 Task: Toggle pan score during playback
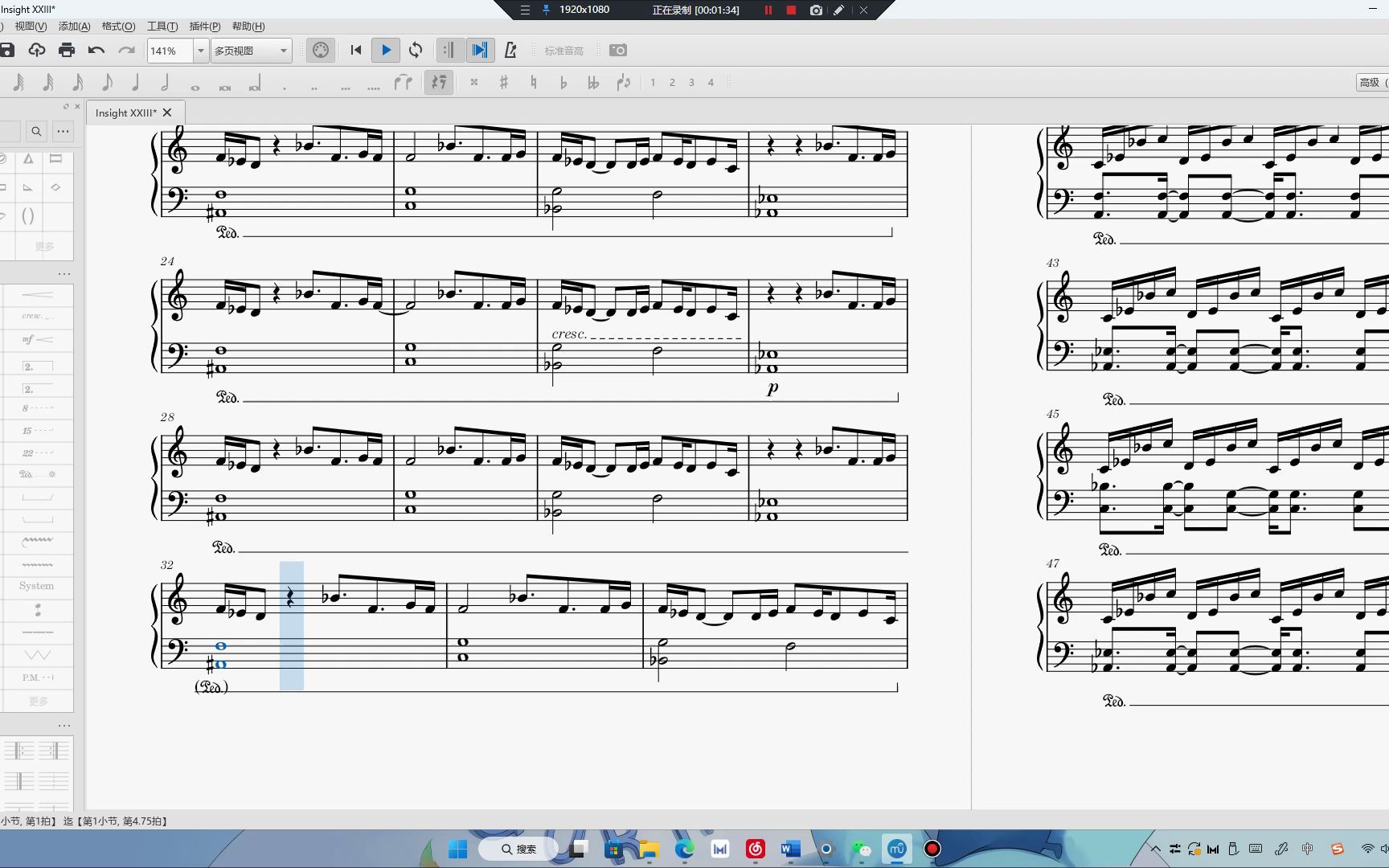point(479,50)
